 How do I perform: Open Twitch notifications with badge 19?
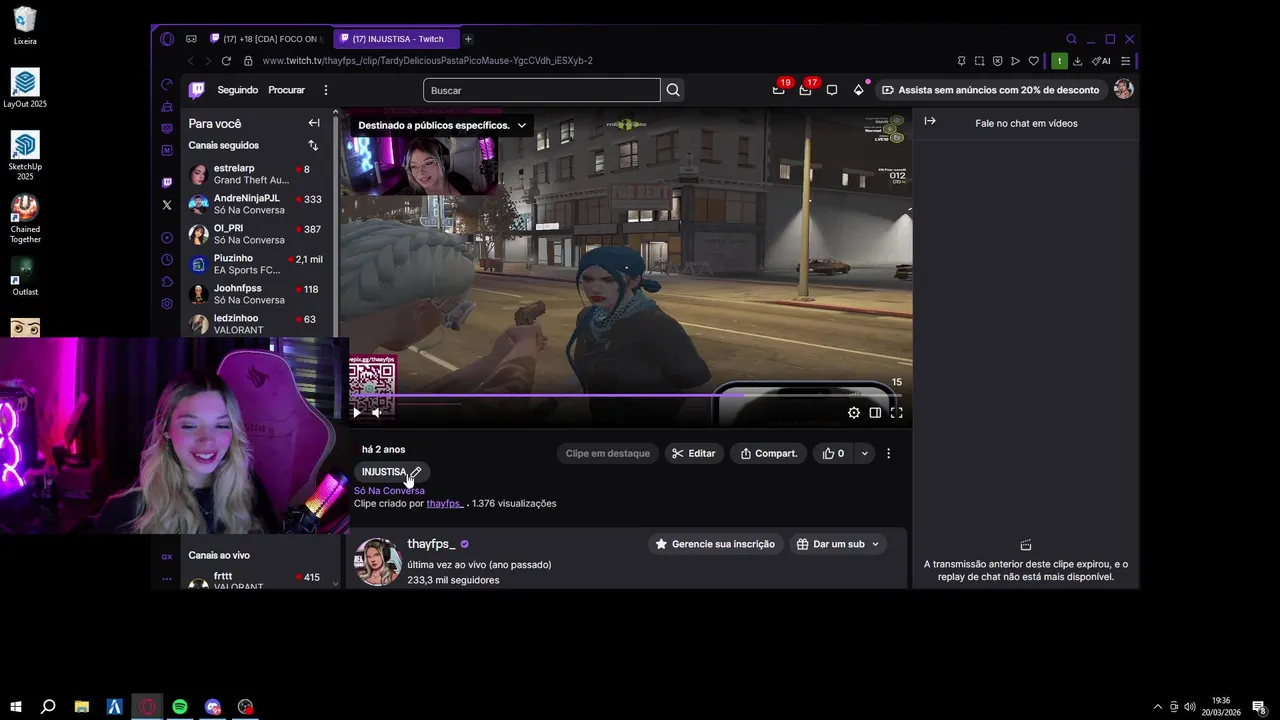(779, 90)
